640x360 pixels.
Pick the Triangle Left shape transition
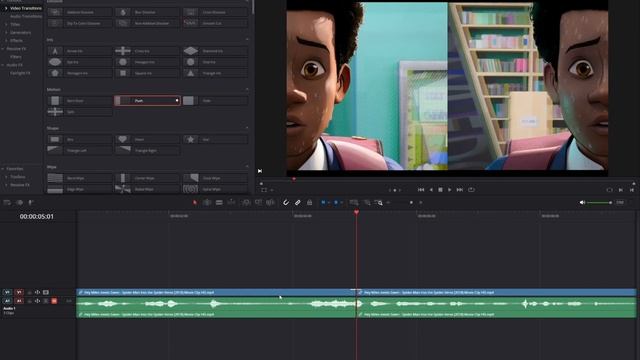[x=80, y=150]
